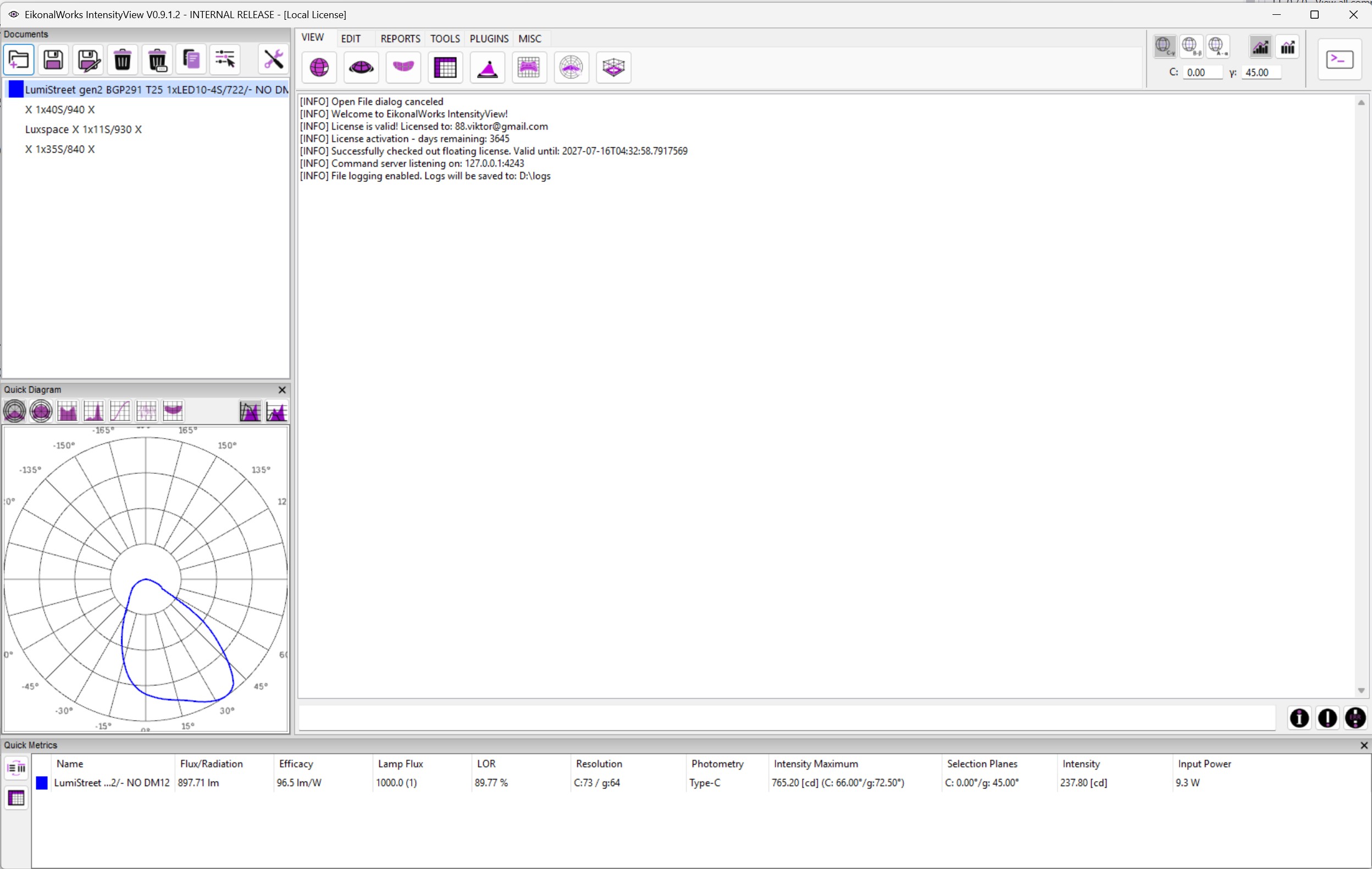Delete document using the plain trash icon
Image resolution: width=1372 pixels, height=869 pixels.
coord(123,60)
